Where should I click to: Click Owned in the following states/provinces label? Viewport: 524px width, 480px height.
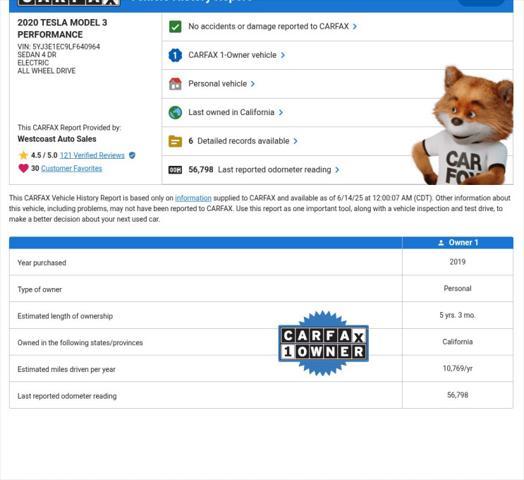[x=80, y=343]
